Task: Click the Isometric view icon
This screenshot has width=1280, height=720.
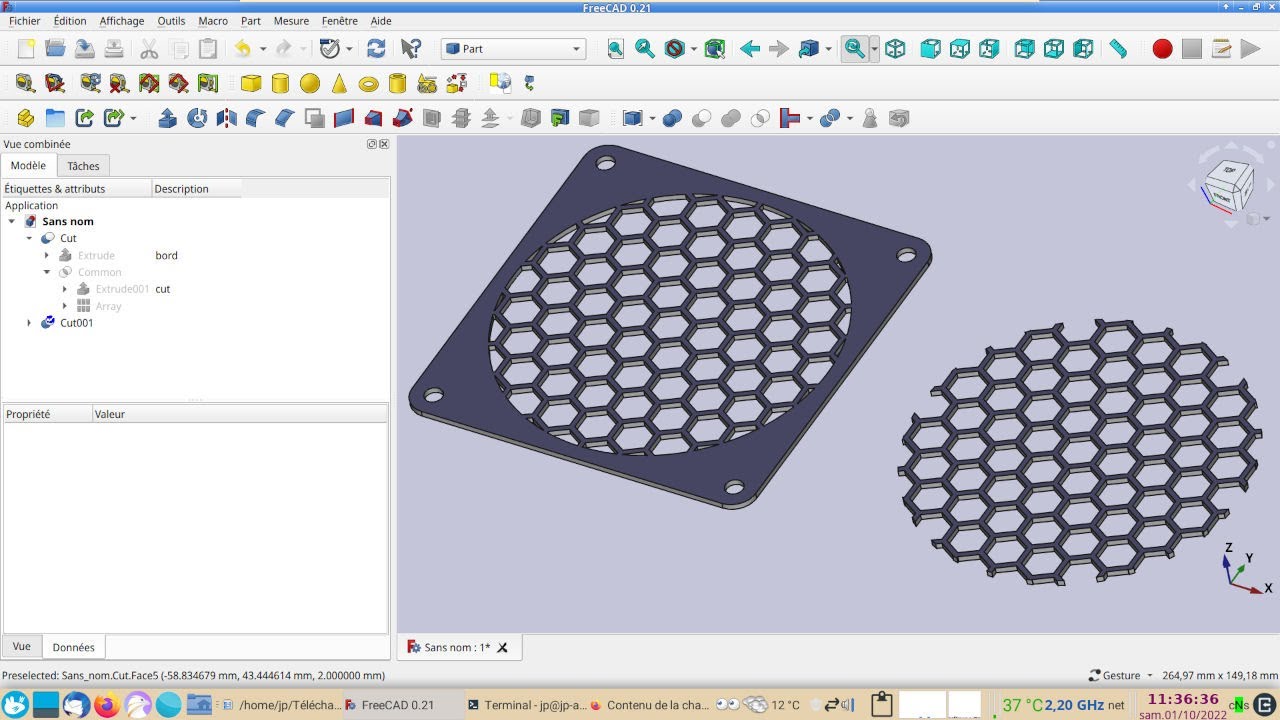Action: click(x=895, y=48)
